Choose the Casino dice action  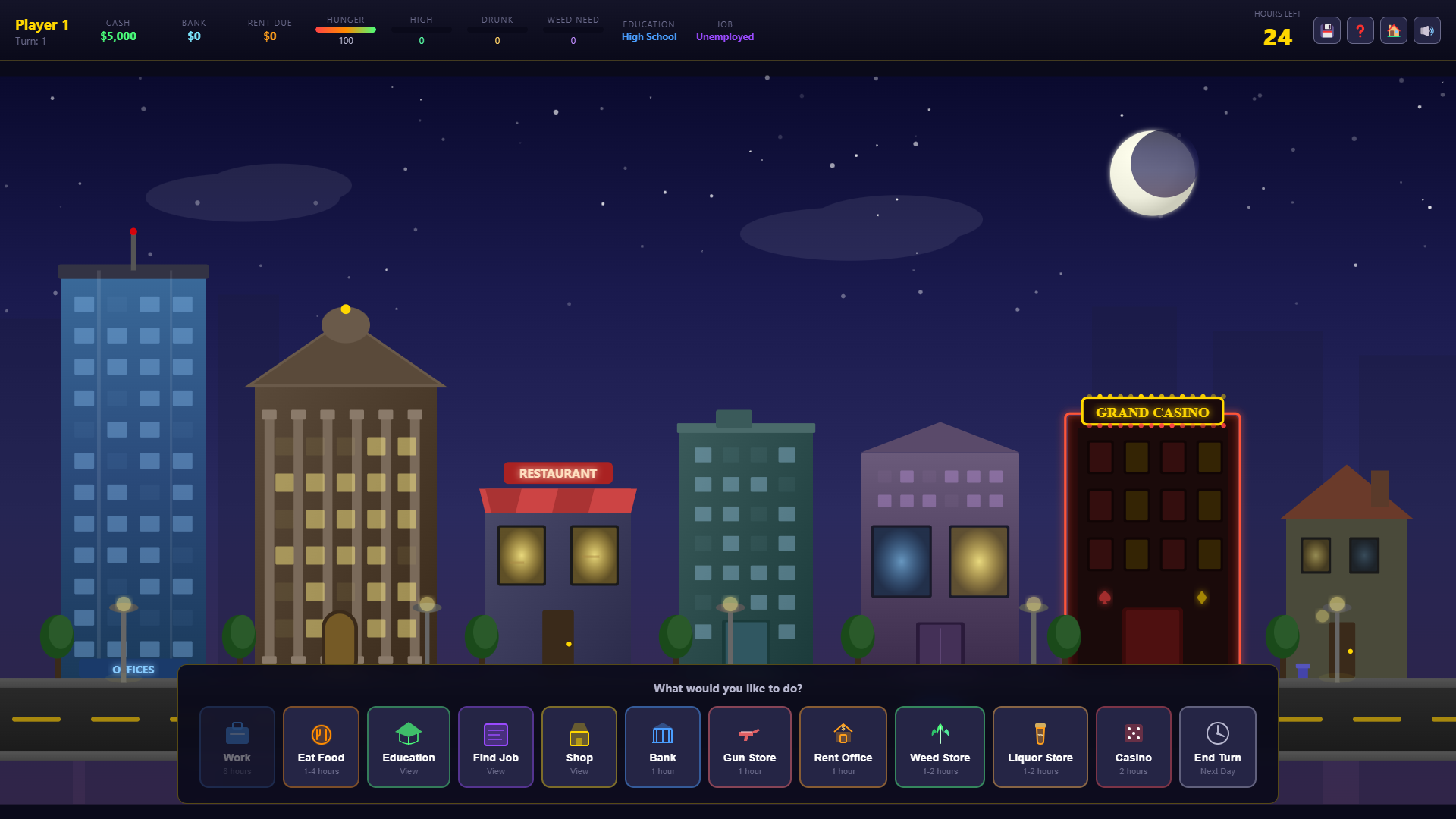1133,747
